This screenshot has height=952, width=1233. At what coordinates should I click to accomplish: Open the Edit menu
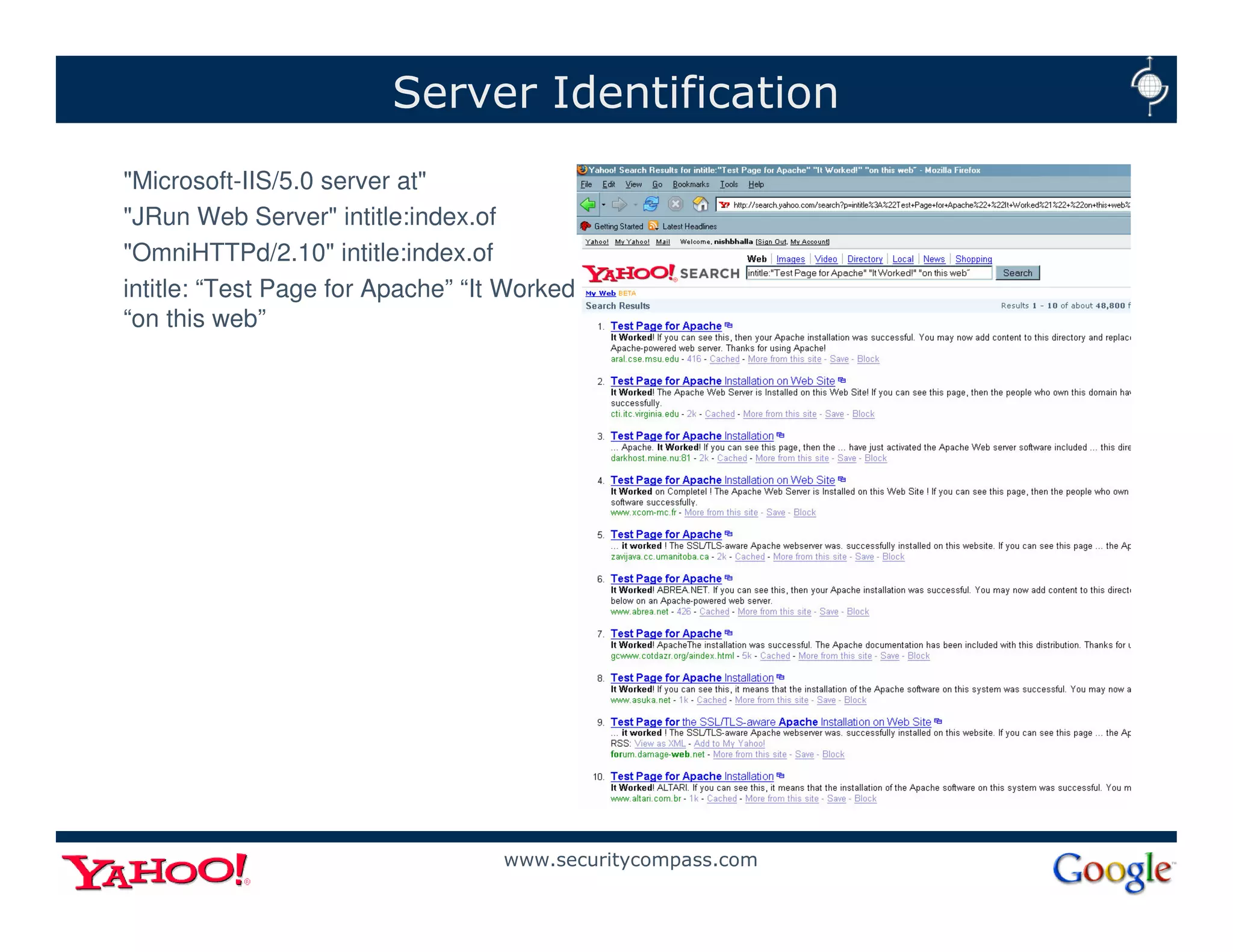tap(609, 185)
